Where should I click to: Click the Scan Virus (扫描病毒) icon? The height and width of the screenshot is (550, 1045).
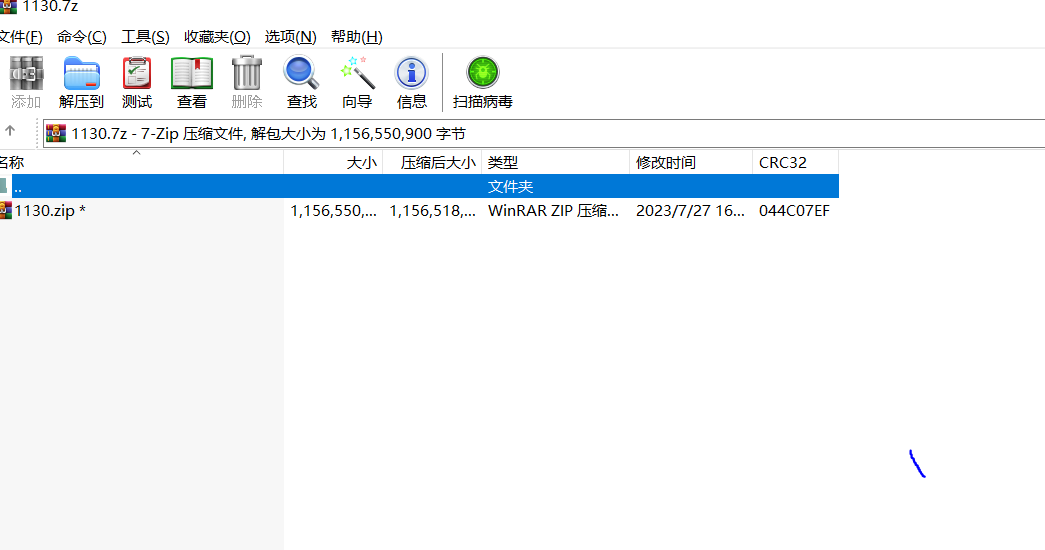[483, 82]
